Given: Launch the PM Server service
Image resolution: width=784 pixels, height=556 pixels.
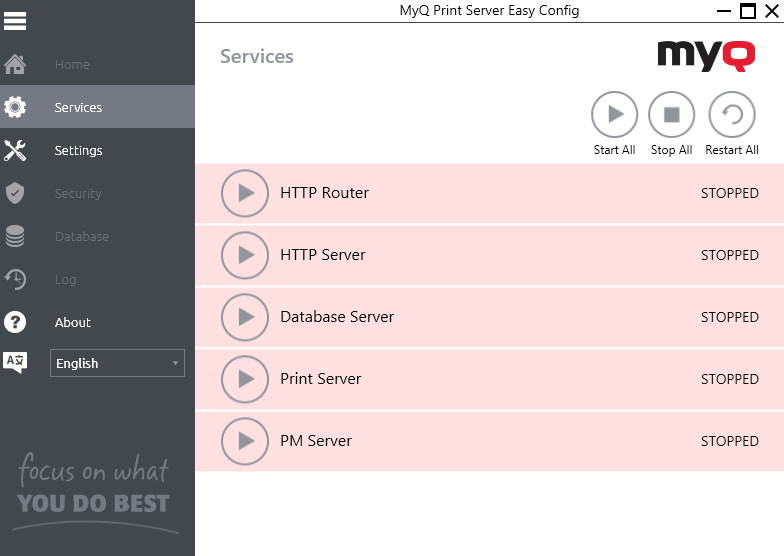Looking at the screenshot, I should [x=245, y=441].
